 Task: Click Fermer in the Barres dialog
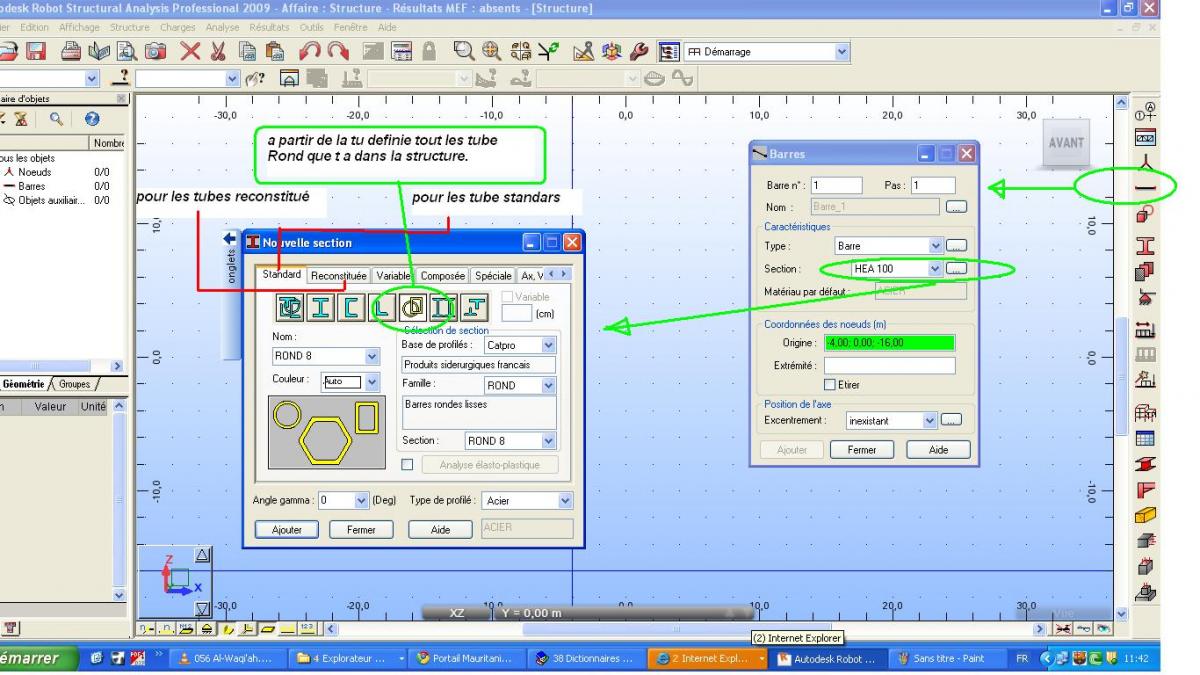click(862, 450)
